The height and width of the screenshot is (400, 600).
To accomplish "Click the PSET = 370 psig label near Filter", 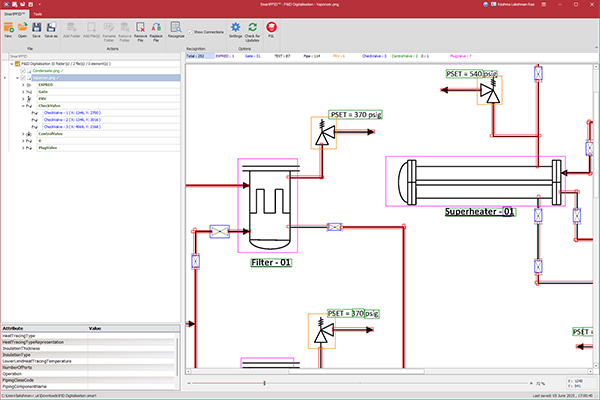I will point(355,114).
